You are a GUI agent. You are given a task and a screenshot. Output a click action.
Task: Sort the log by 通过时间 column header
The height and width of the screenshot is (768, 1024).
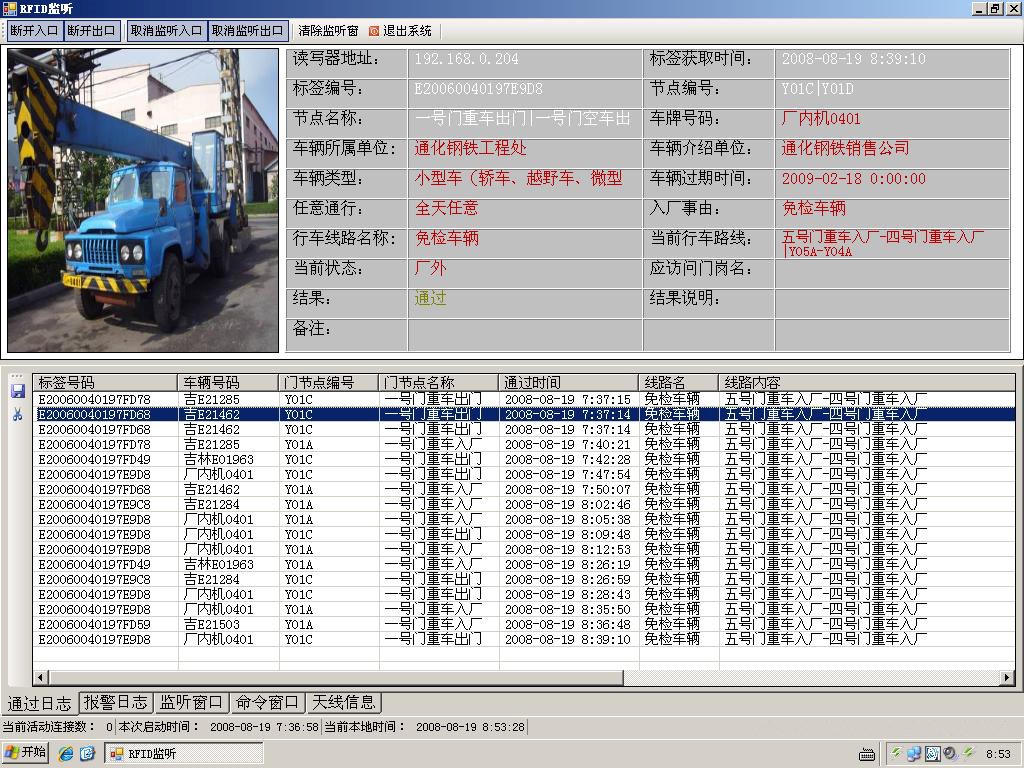click(x=568, y=382)
